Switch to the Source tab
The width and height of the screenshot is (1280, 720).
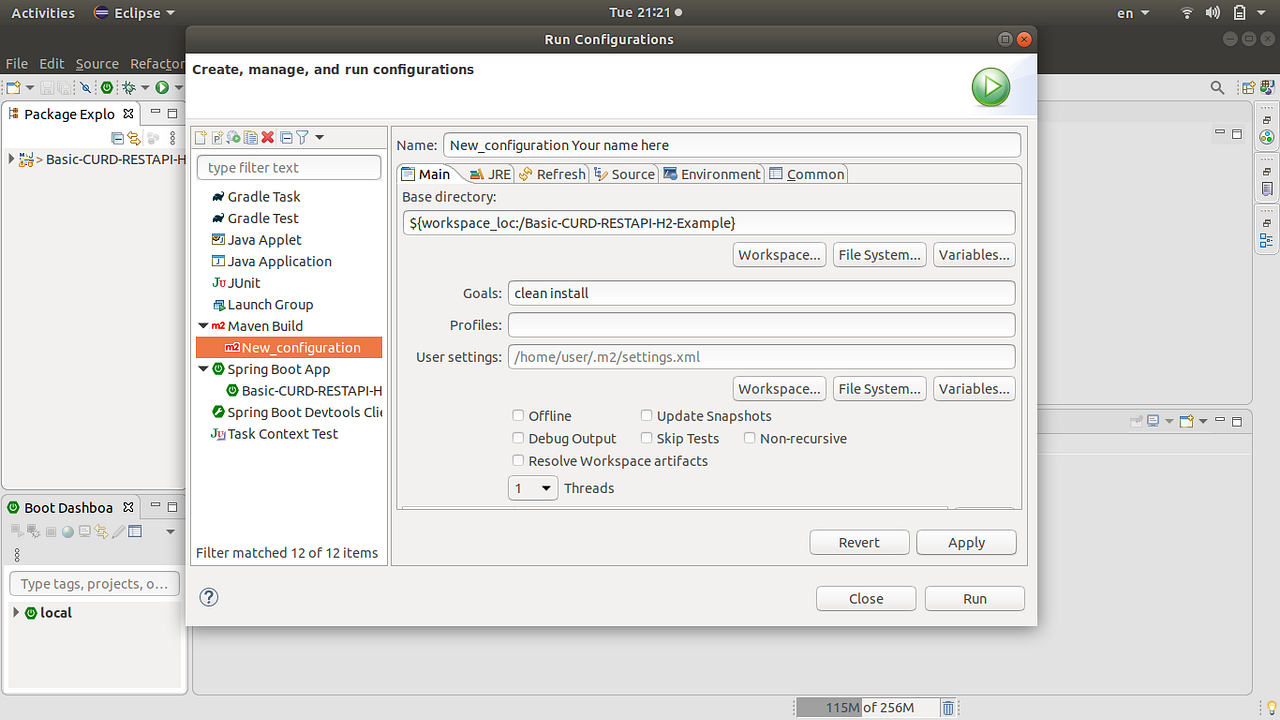click(x=624, y=174)
